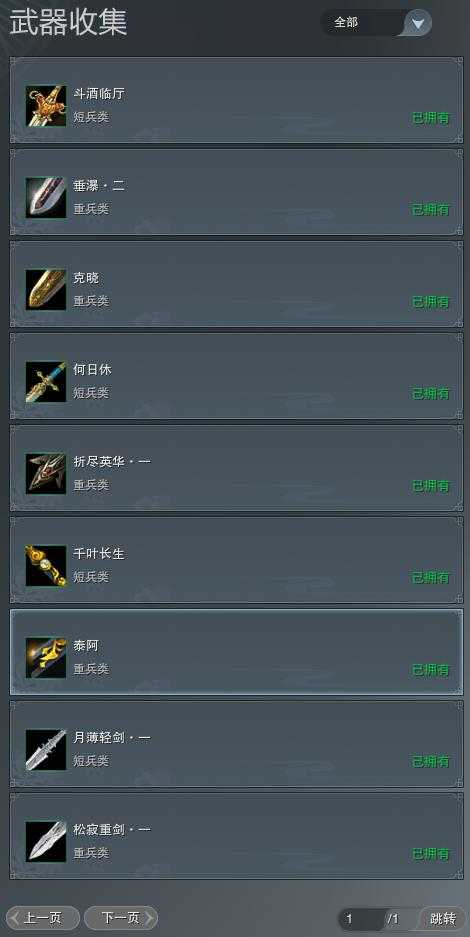Select the 泰阿 list row name

tap(86, 646)
